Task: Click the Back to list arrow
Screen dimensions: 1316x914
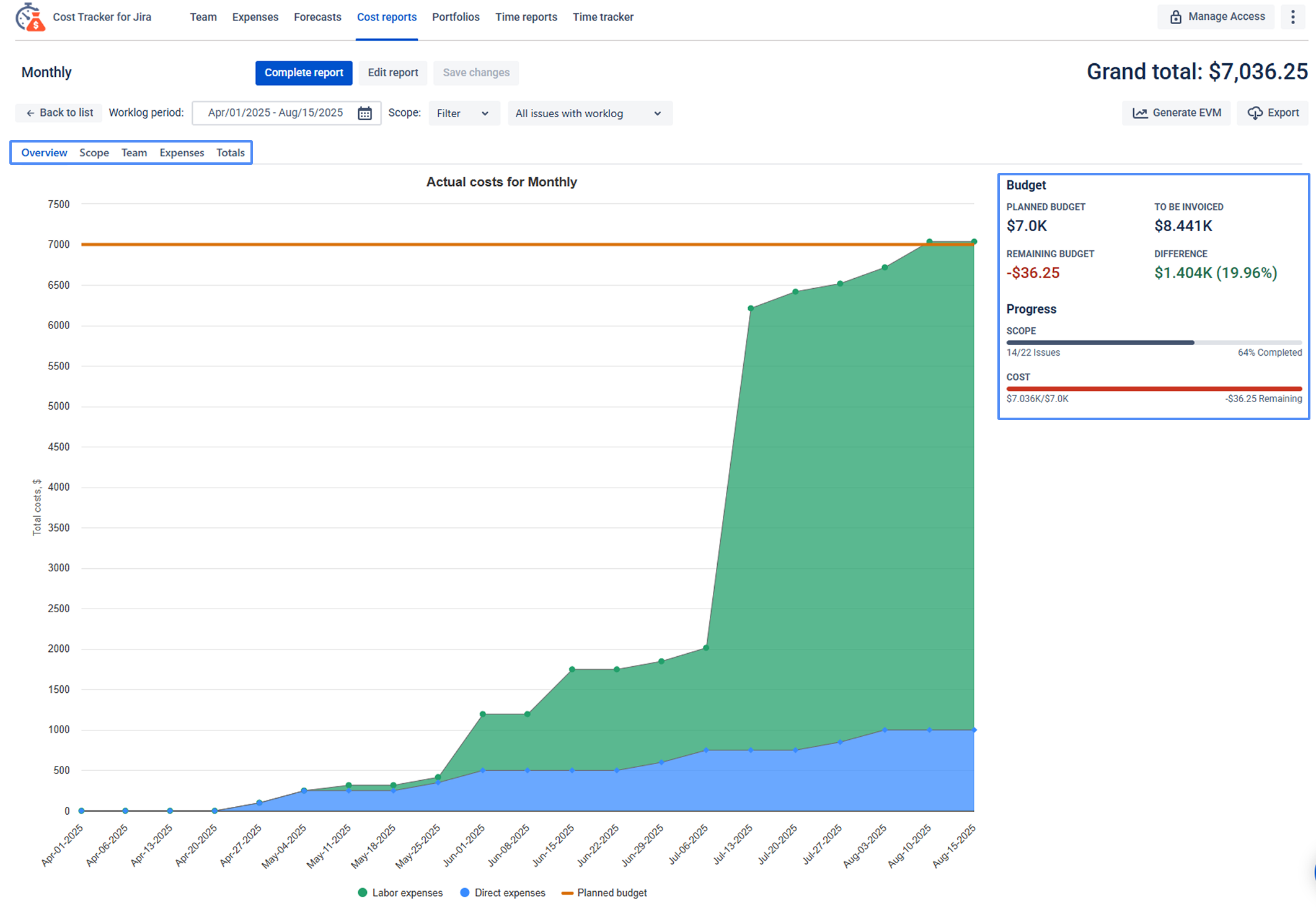Action: [30, 113]
